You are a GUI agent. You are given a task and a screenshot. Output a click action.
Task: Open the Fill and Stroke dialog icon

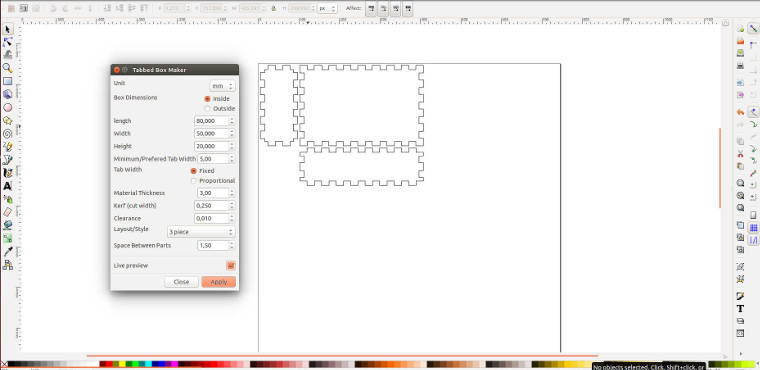[740, 296]
